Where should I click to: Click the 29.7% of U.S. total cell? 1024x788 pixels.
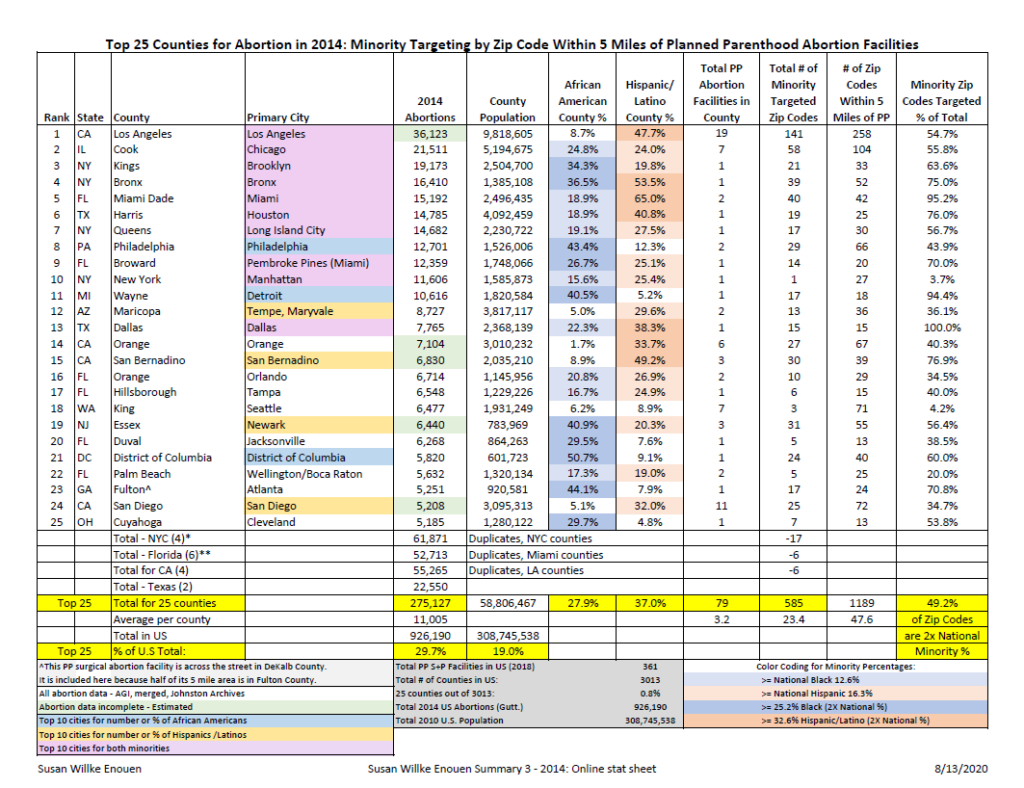tap(430, 652)
